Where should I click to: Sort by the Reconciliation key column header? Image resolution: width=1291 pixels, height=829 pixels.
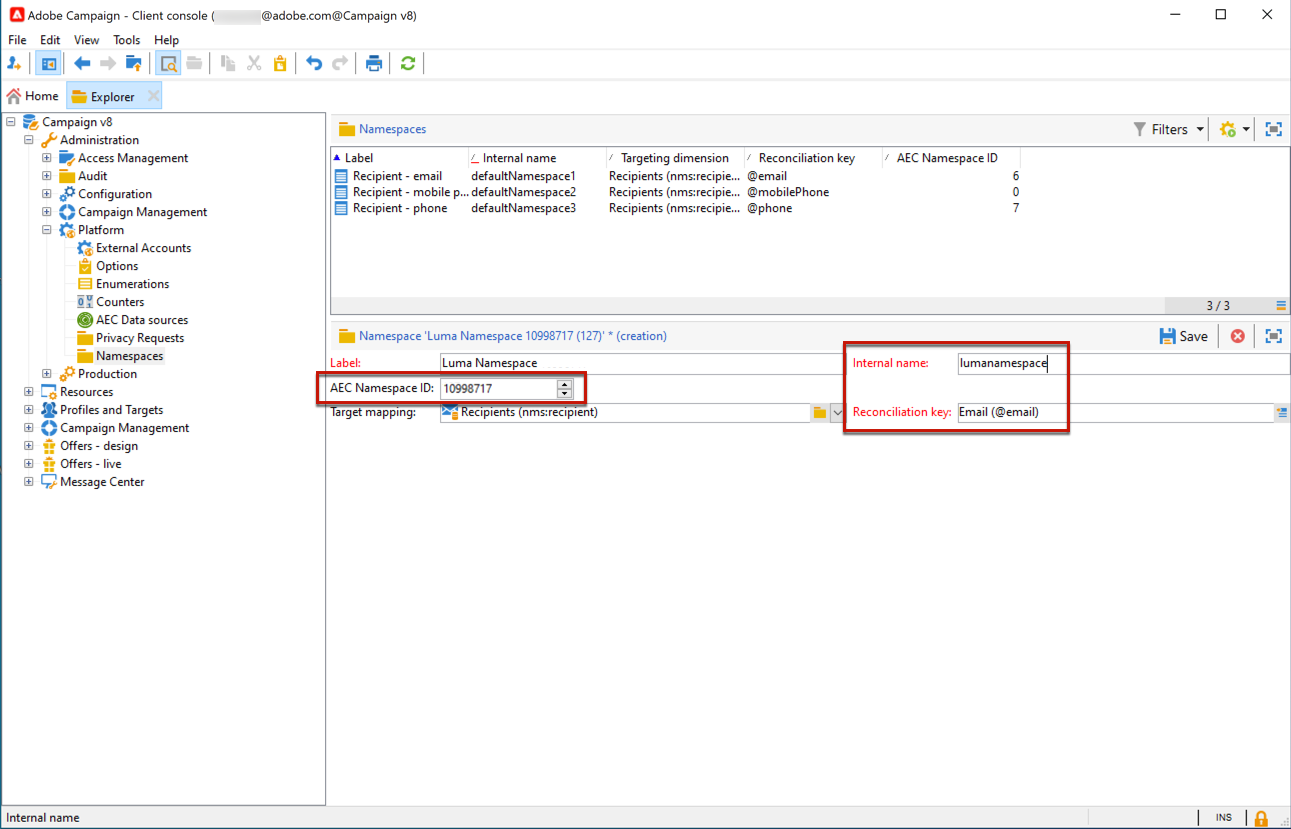(814, 158)
